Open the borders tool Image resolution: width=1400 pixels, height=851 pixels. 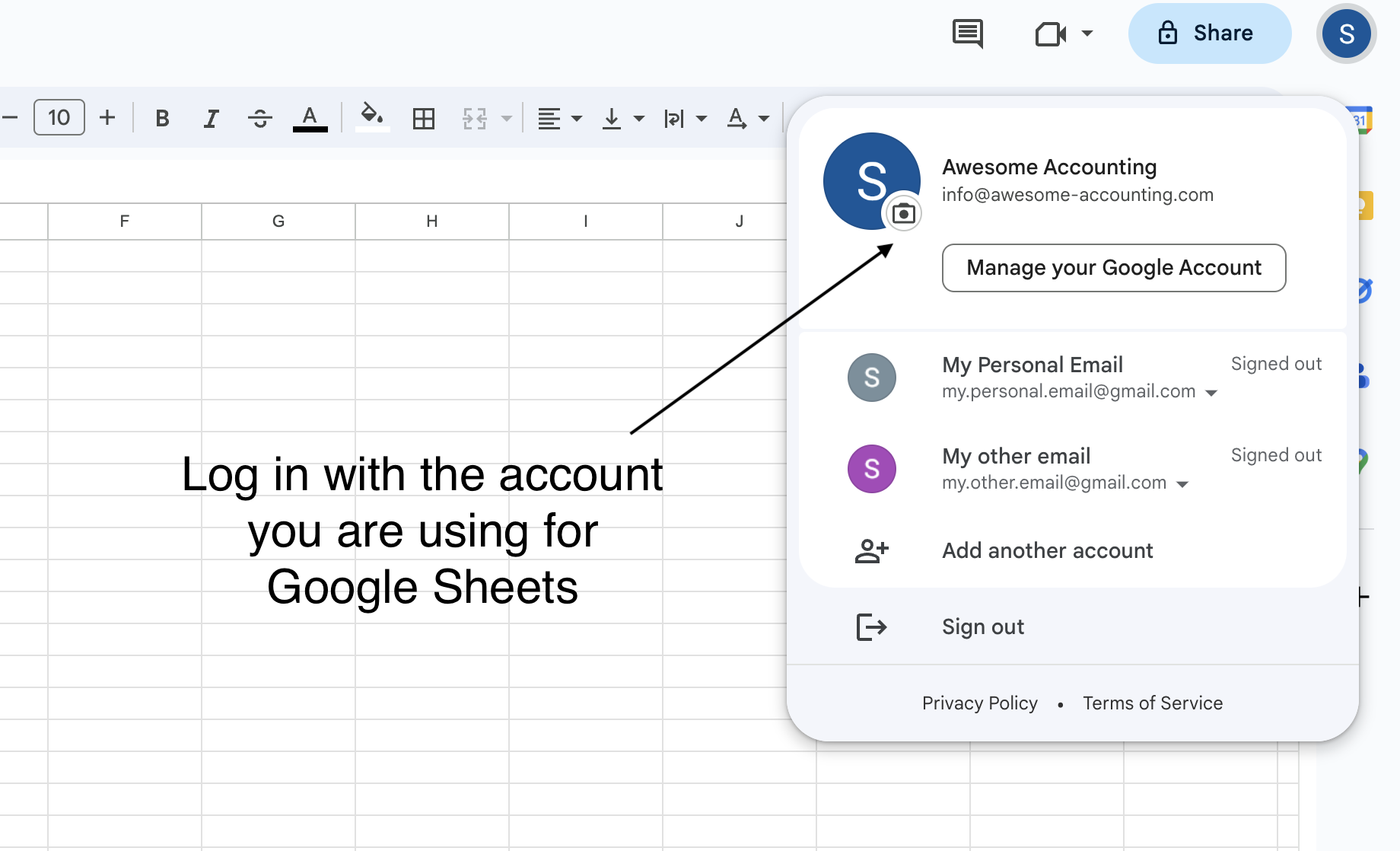tap(424, 118)
